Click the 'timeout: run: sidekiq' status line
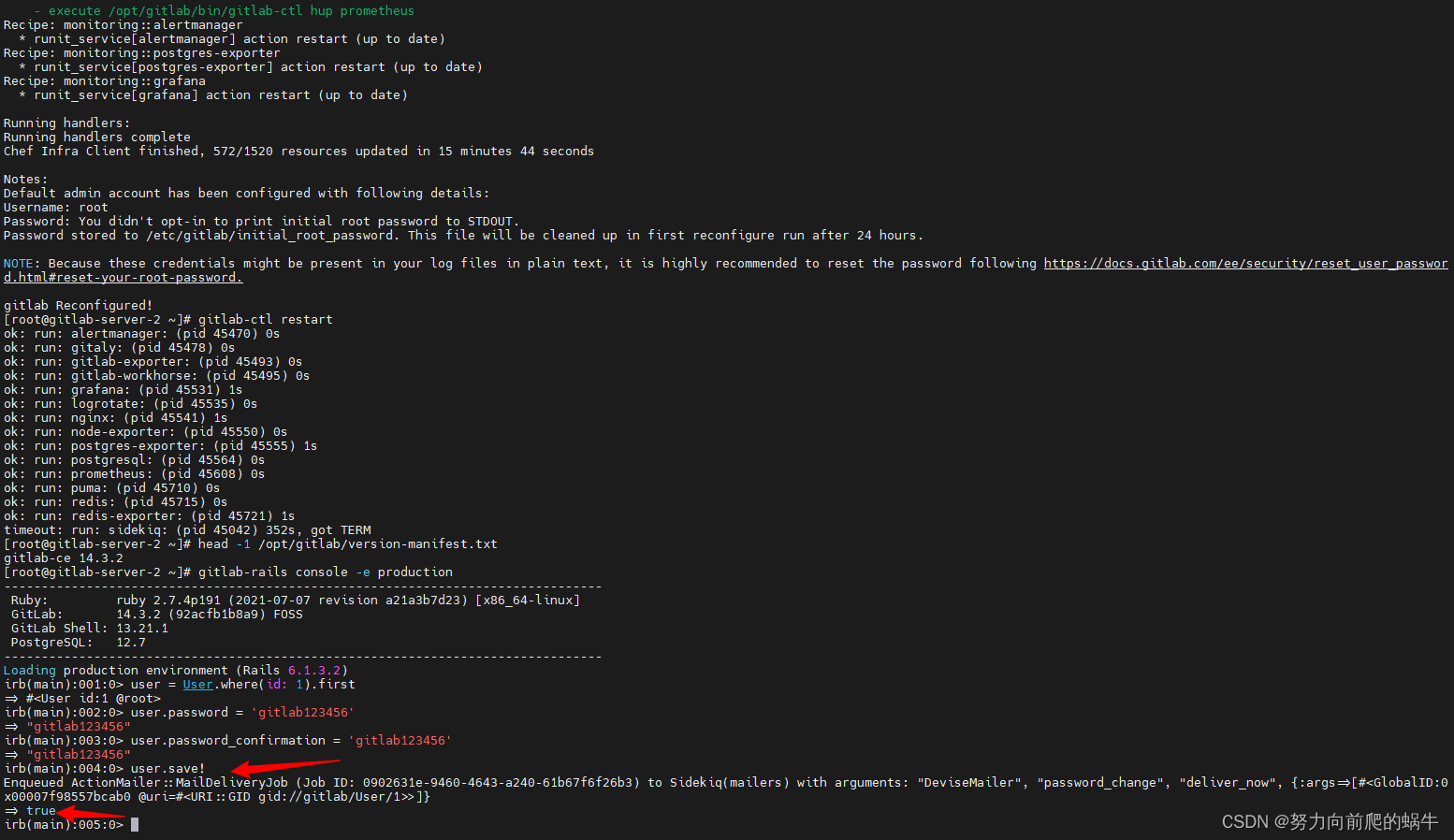The image size is (1454, 840). [187, 530]
